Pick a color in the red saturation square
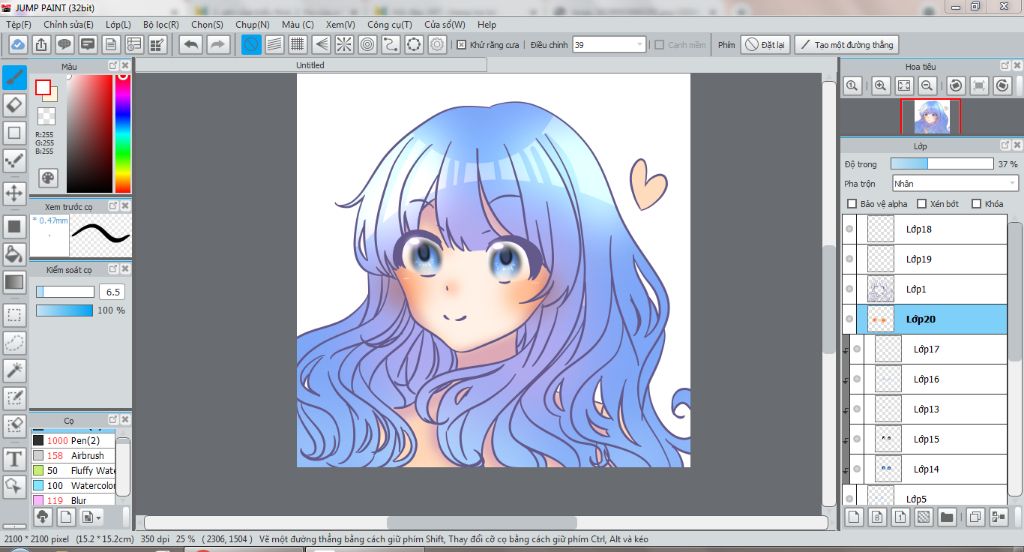1024x552 pixels. [x=89, y=133]
